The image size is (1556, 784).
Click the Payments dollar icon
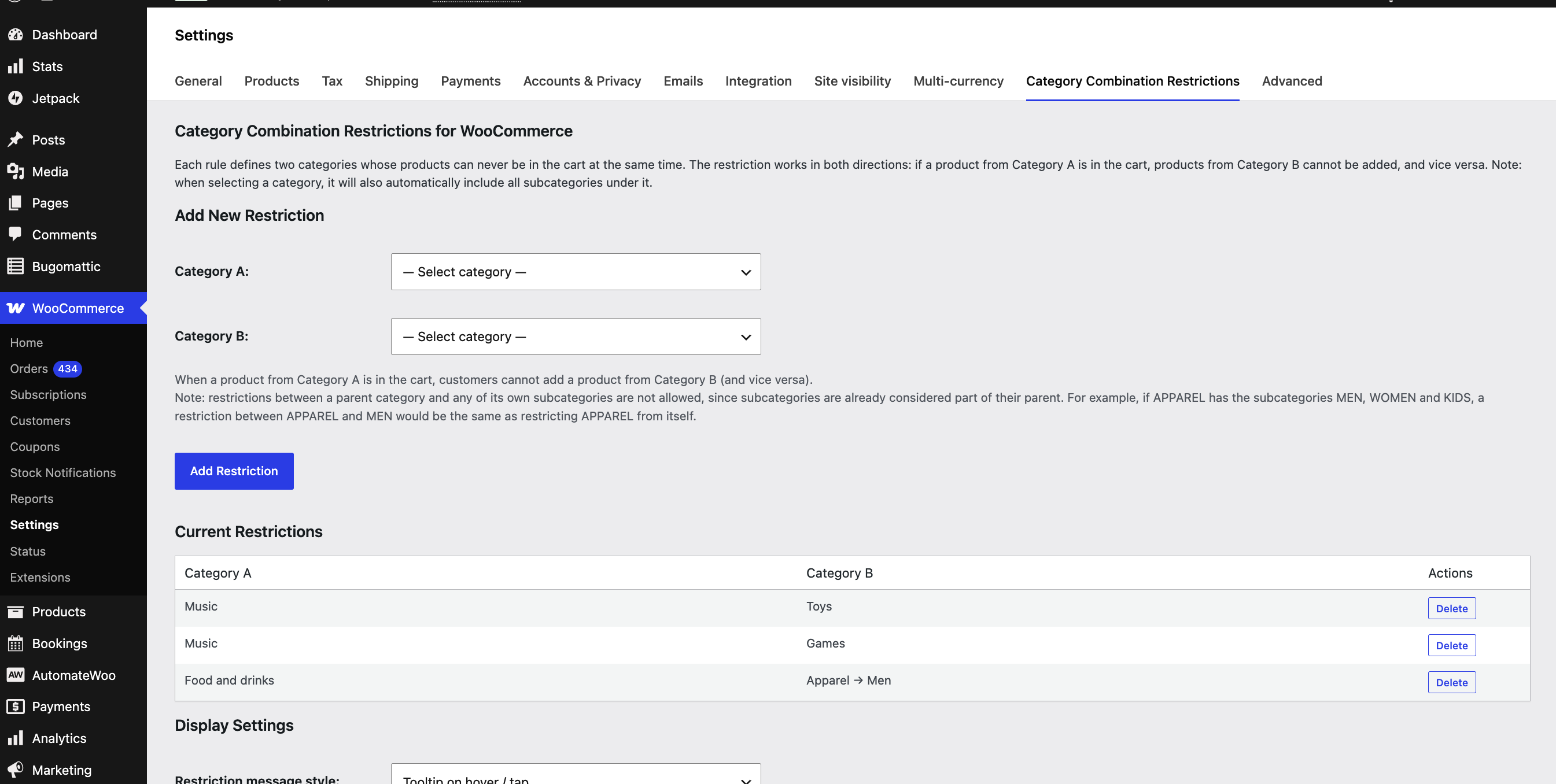coord(16,706)
